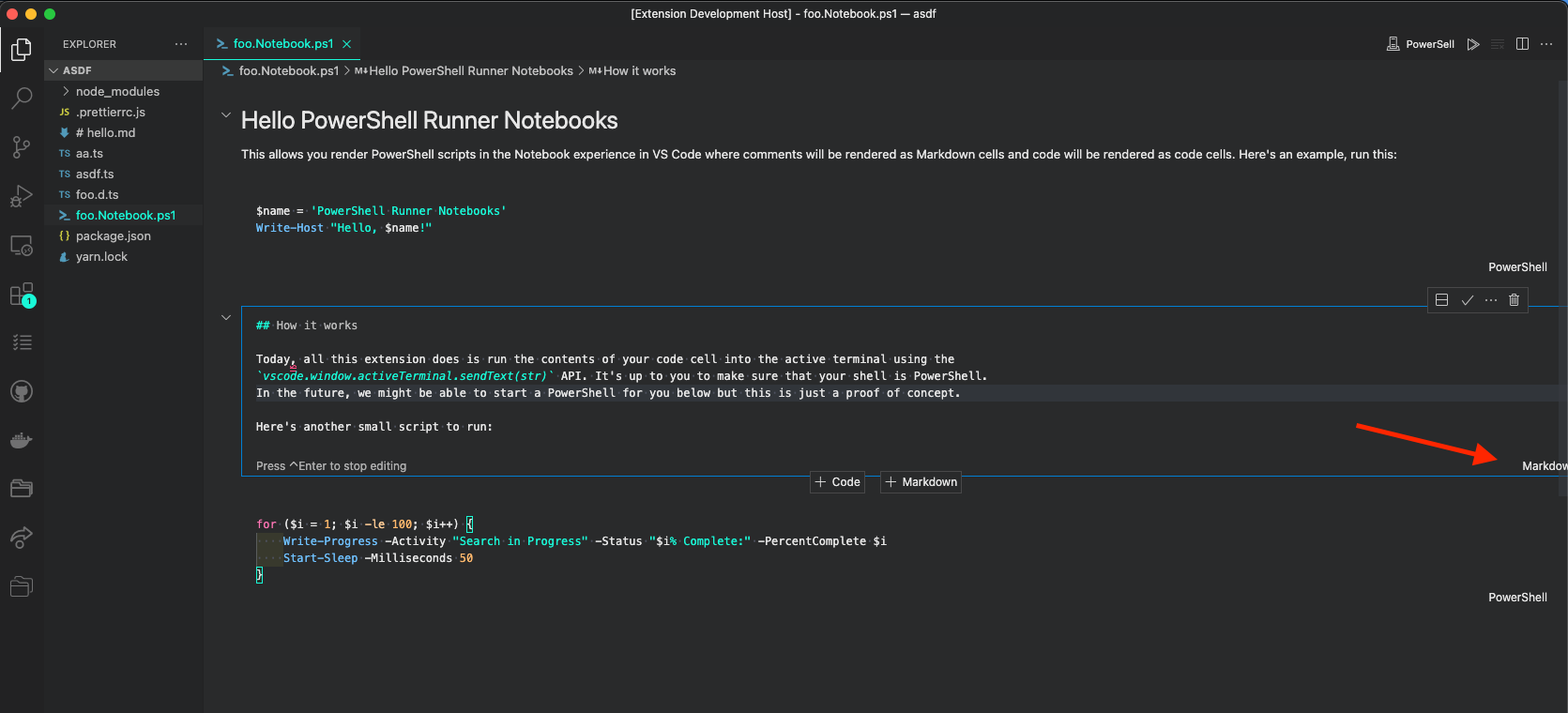The width and height of the screenshot is (1568, 713).
Task: Open the GitHub view in the activity bar
Action: [22, 391]
